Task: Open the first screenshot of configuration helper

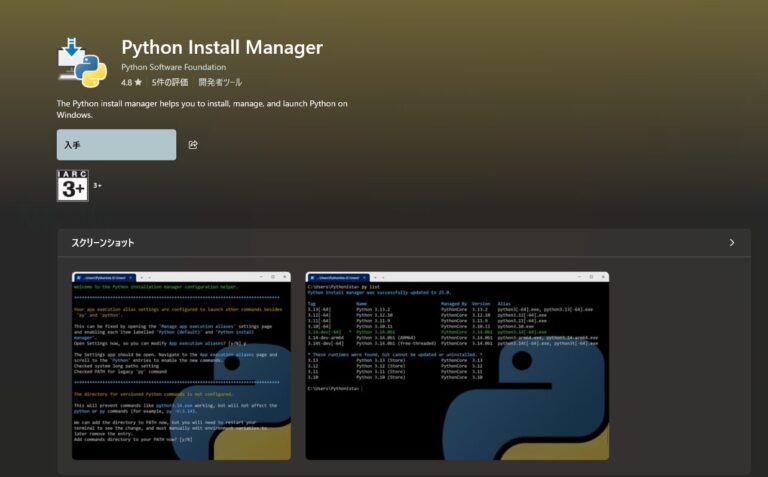Action: [181, 366]
